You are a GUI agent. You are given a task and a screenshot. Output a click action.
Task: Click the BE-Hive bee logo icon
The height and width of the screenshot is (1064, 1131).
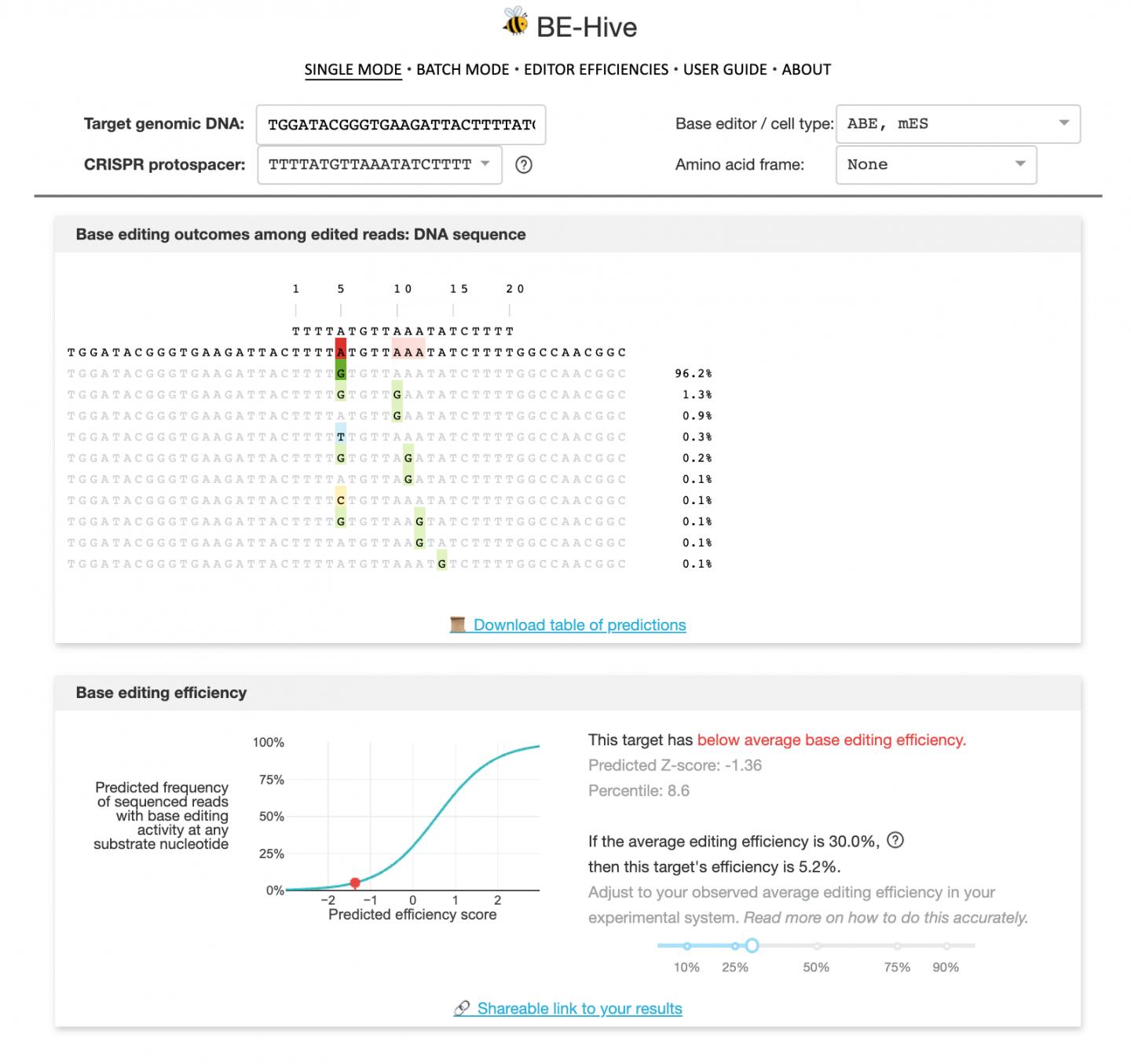click(516, 22)
